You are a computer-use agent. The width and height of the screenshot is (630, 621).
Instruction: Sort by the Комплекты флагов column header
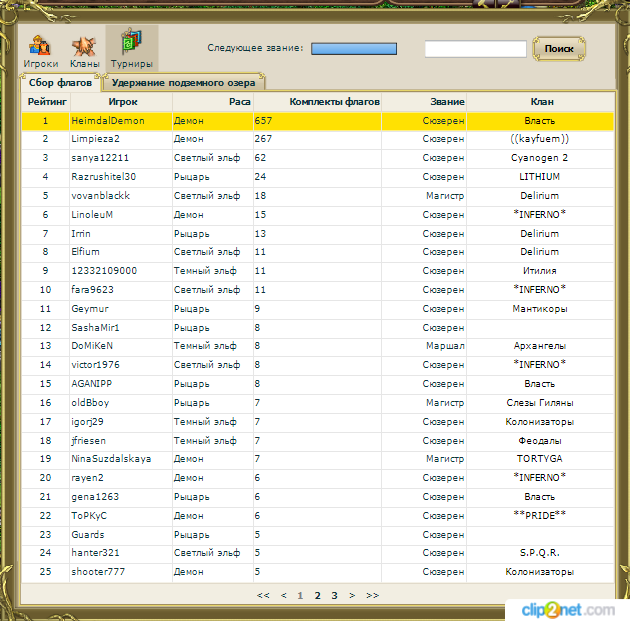[334, 101]
